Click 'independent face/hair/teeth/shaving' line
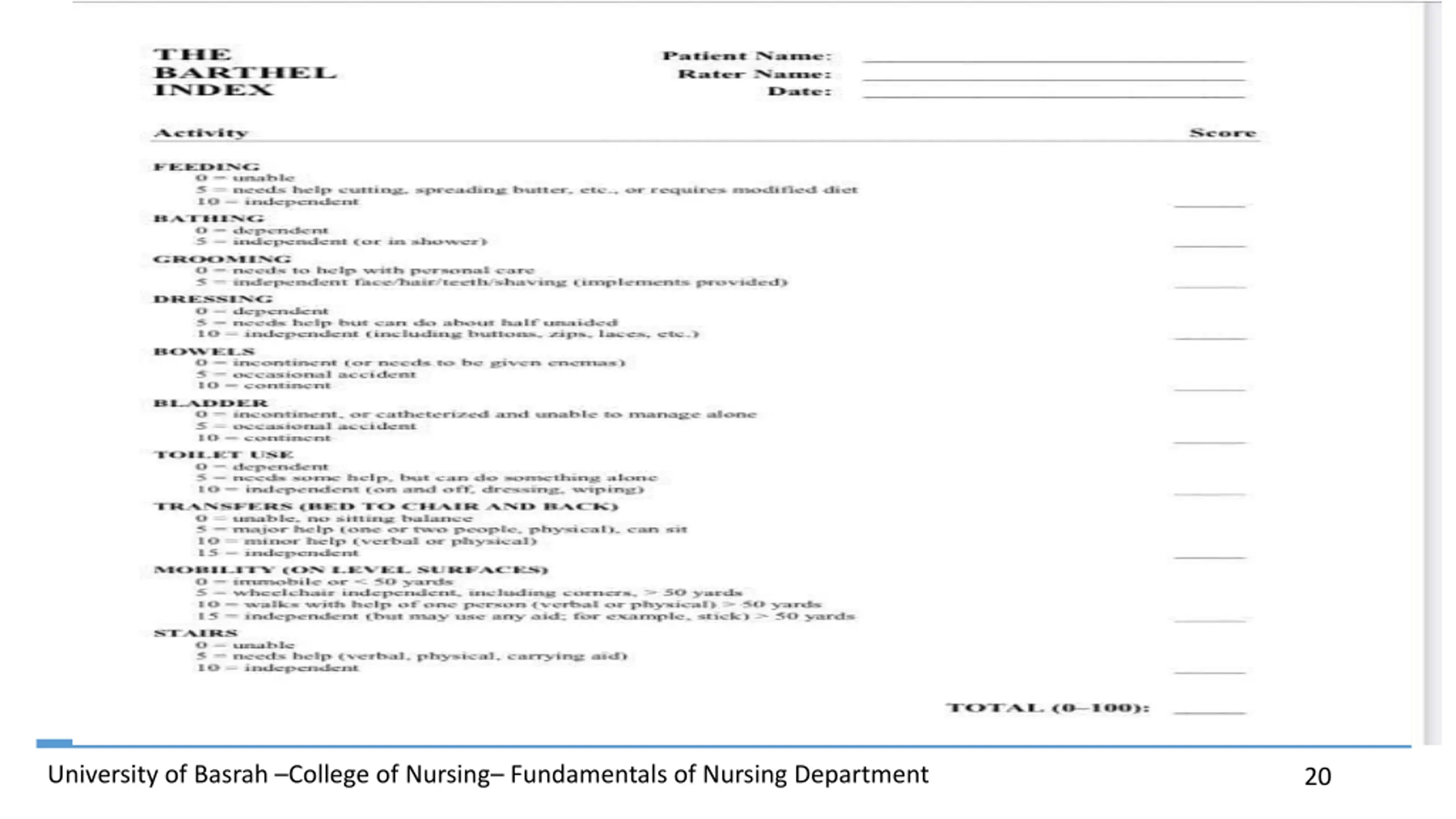The image size is (1456, 819). pos(492,282)
